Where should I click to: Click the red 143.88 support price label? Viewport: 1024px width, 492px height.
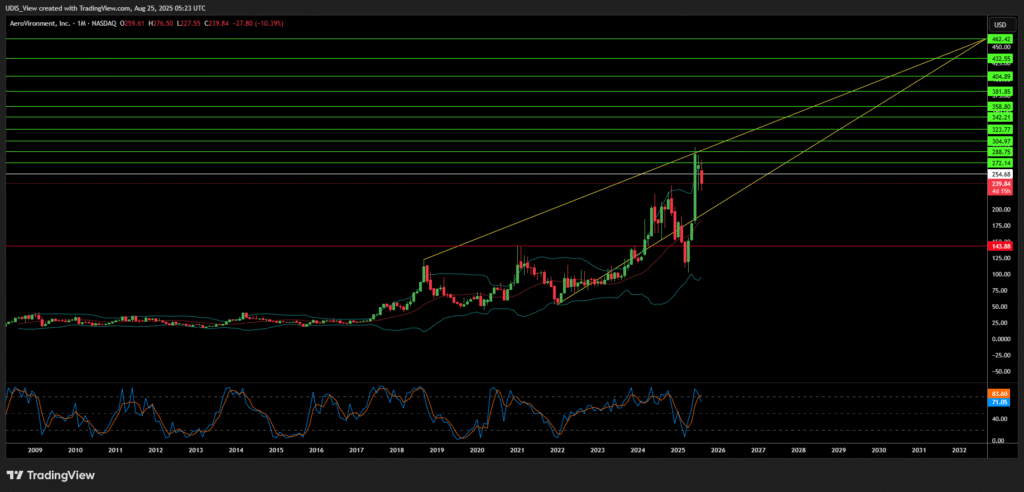[998, 245]
